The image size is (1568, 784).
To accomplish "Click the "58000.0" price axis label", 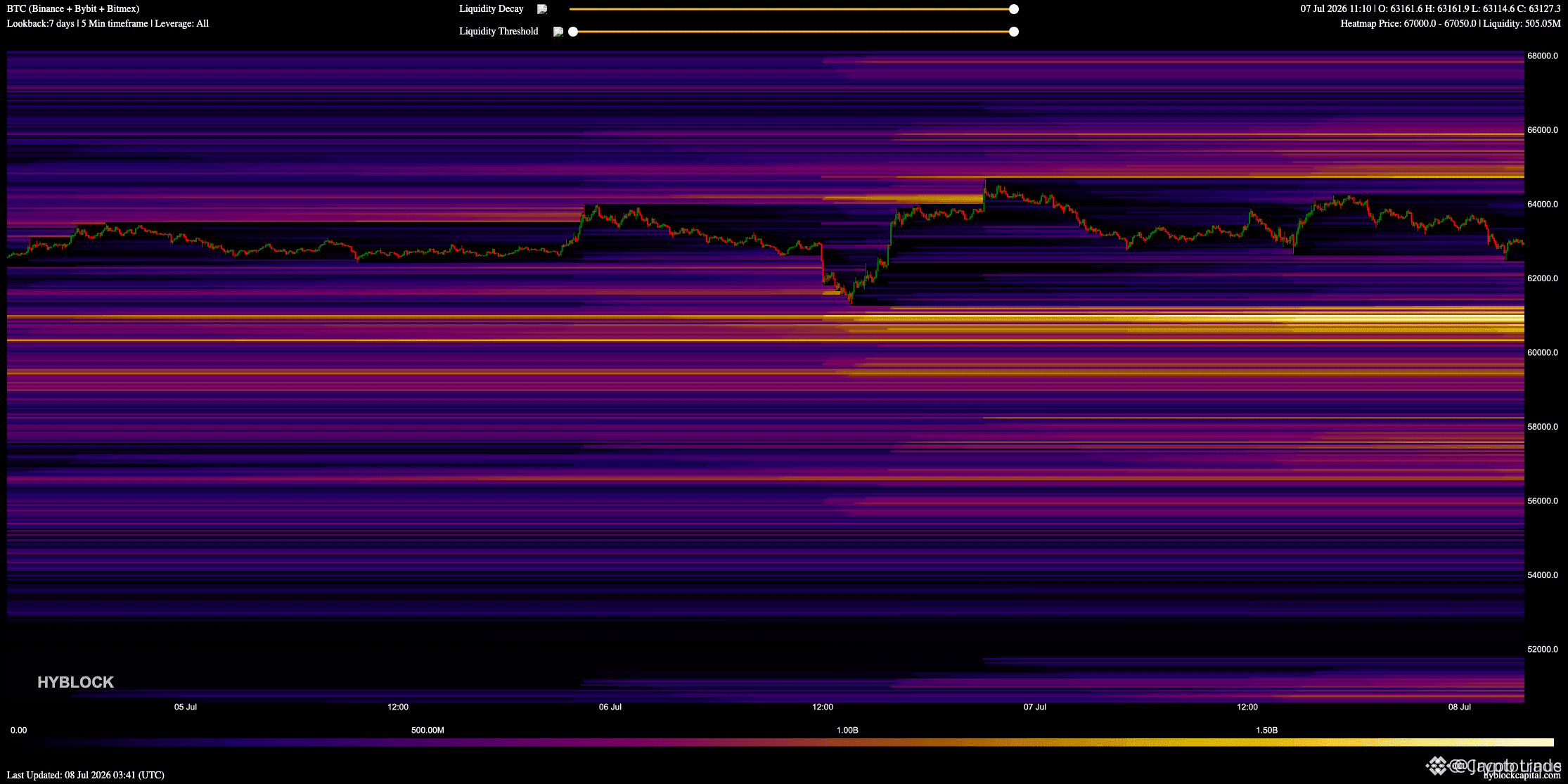I will (x=1543, y=427).
